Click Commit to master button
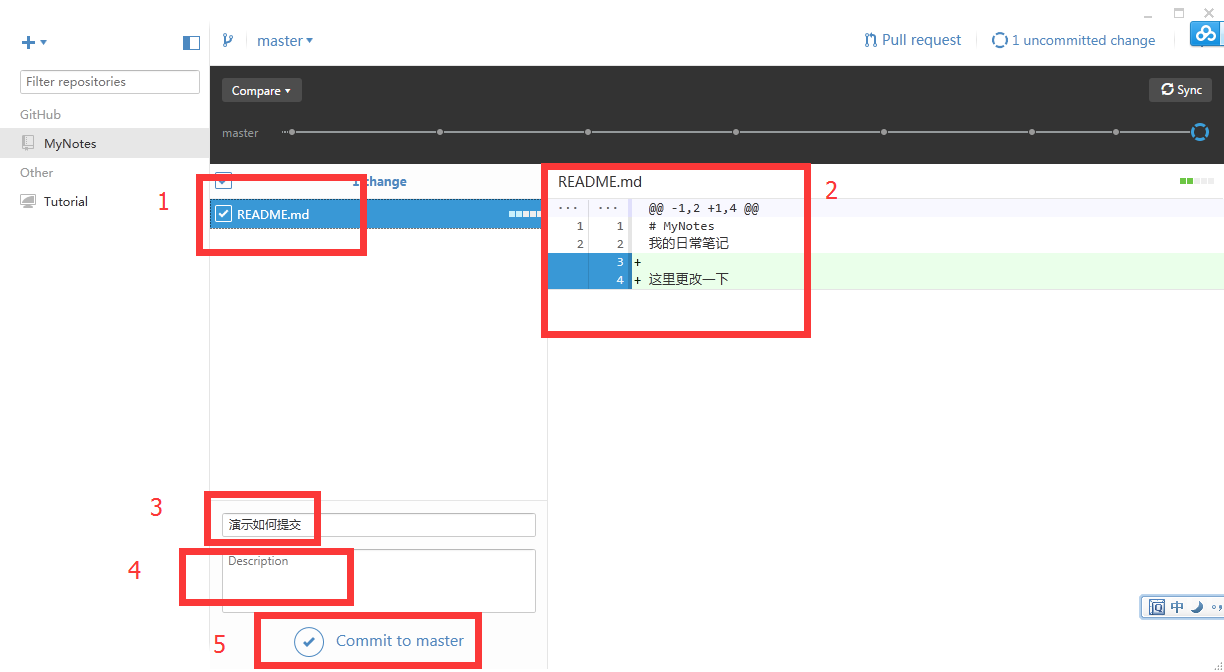 (x=379, y=641)
